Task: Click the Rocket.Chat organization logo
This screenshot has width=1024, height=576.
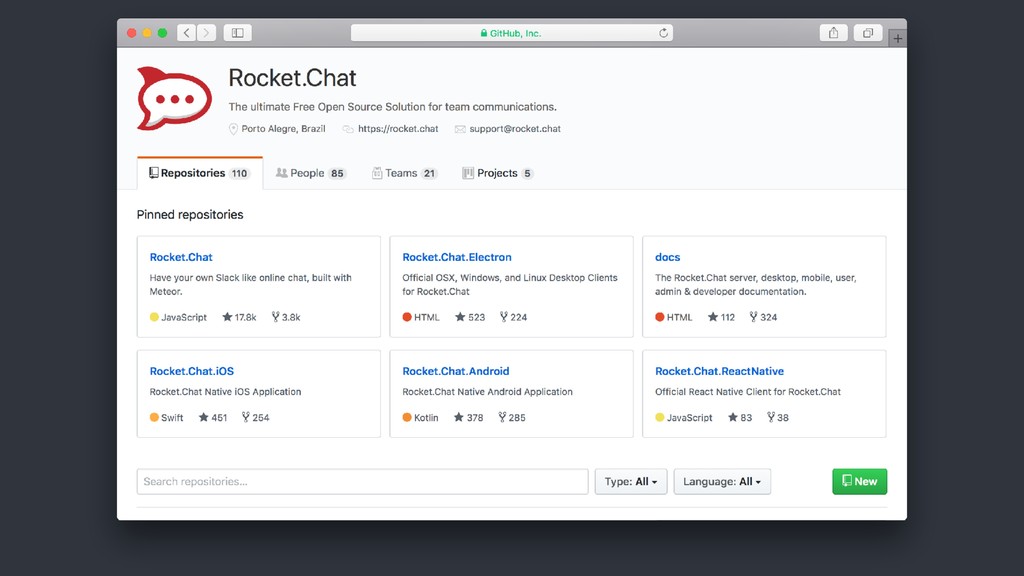Action: tap(174, 99)
